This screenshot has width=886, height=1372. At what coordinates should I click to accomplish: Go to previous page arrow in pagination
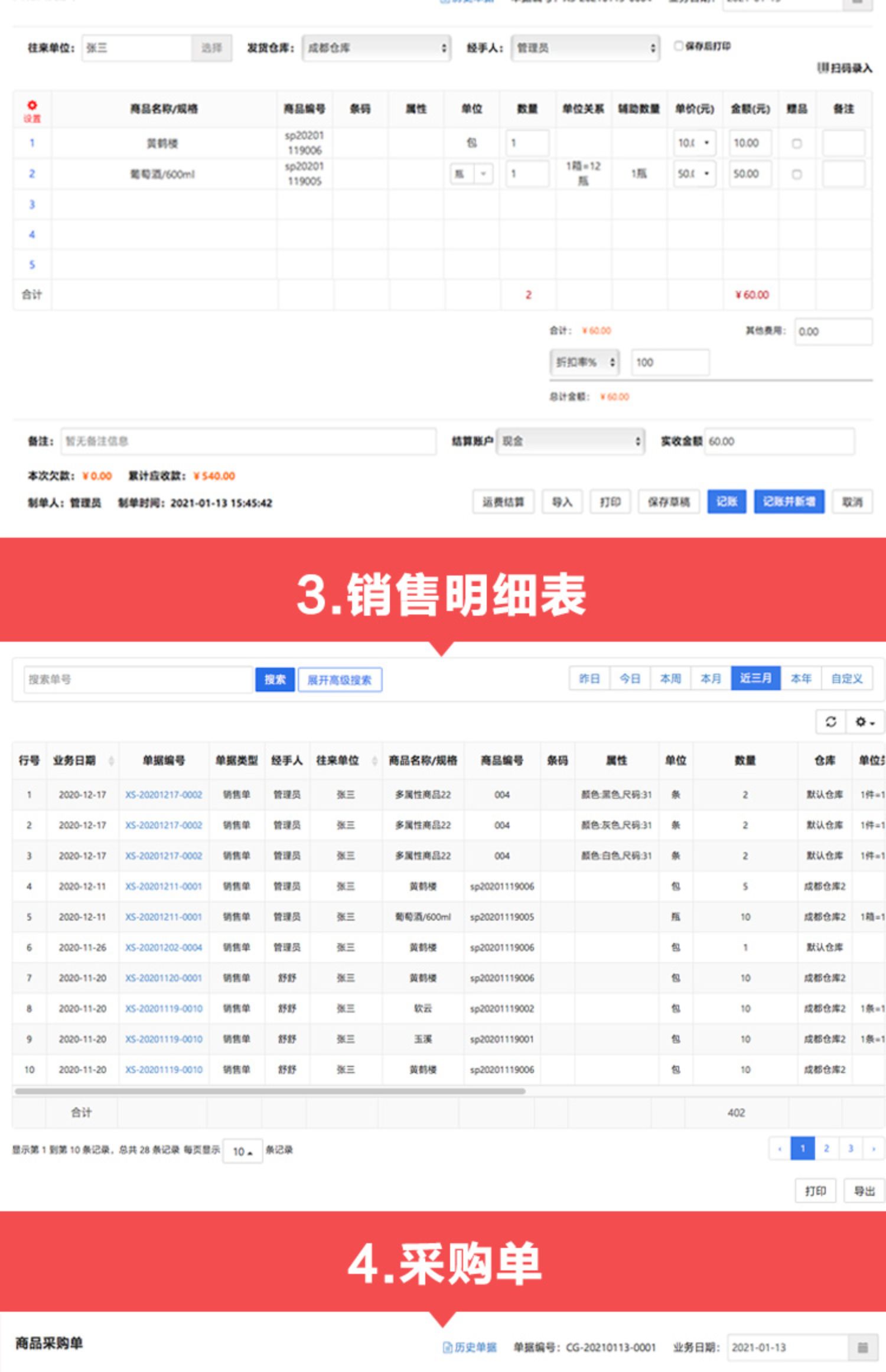[x=780, y=1149]
